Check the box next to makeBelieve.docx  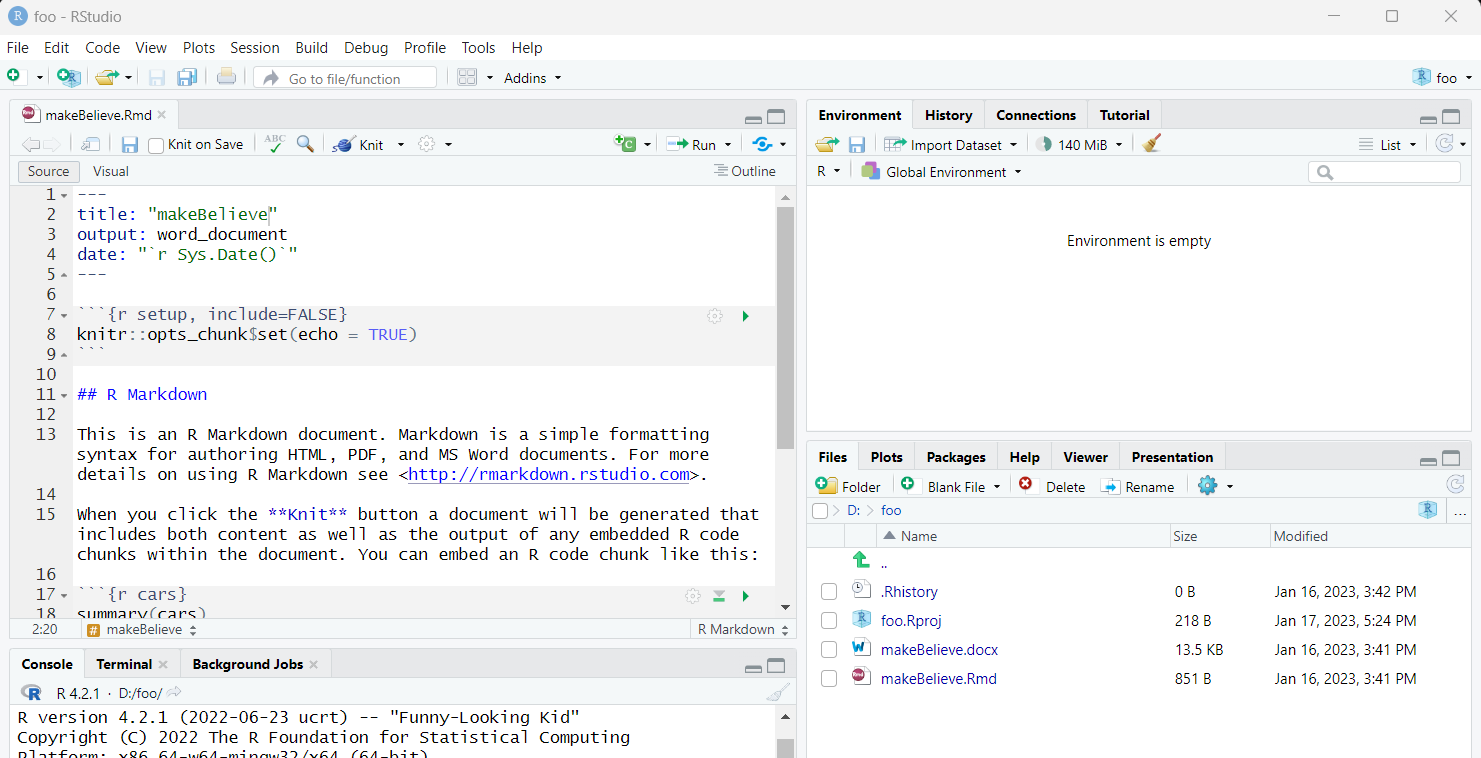(828, 649)
